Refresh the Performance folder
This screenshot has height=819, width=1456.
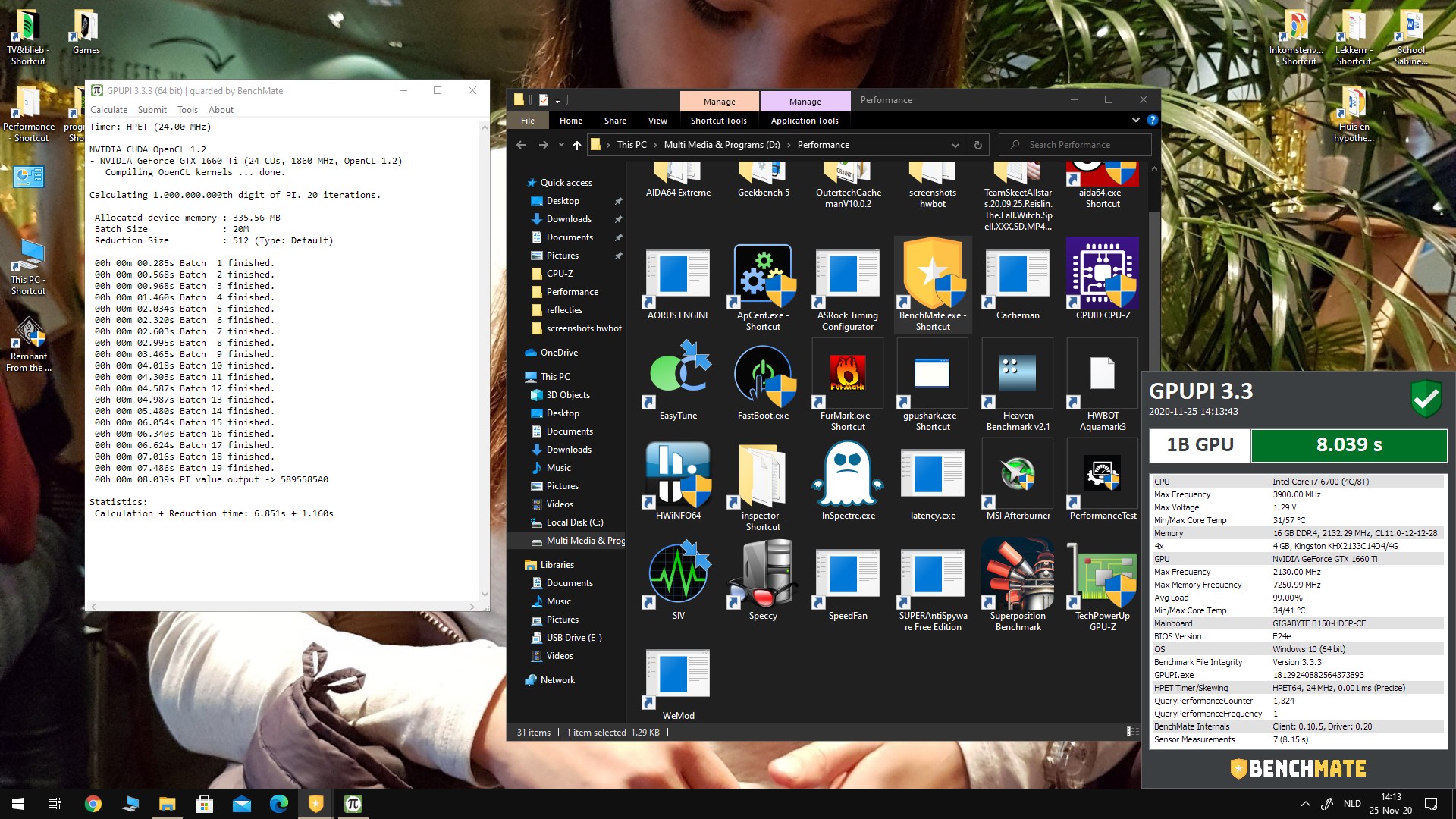[x=978, y=145]
